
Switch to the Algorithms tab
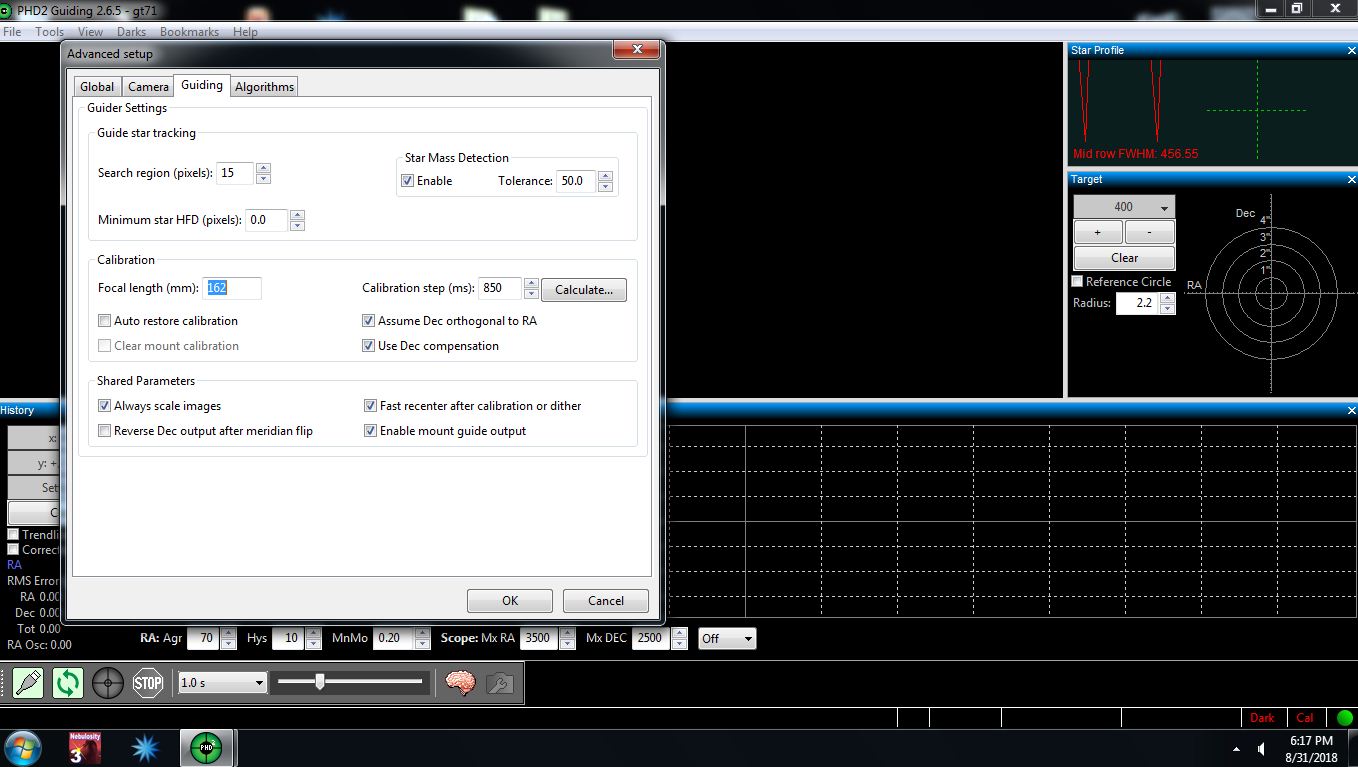[264, 87]
